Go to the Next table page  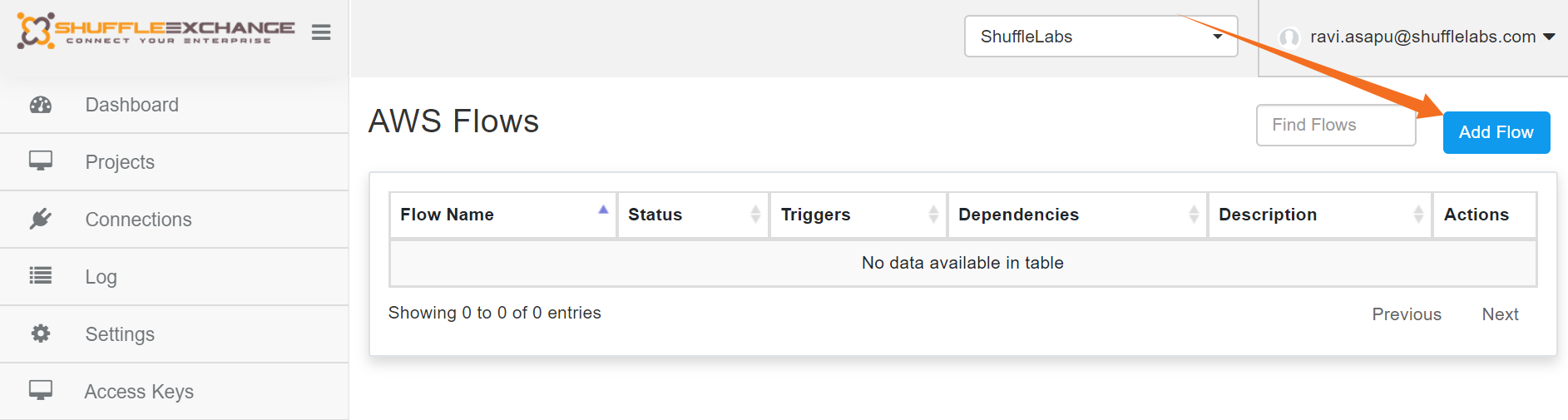(x=1500, y=314)
